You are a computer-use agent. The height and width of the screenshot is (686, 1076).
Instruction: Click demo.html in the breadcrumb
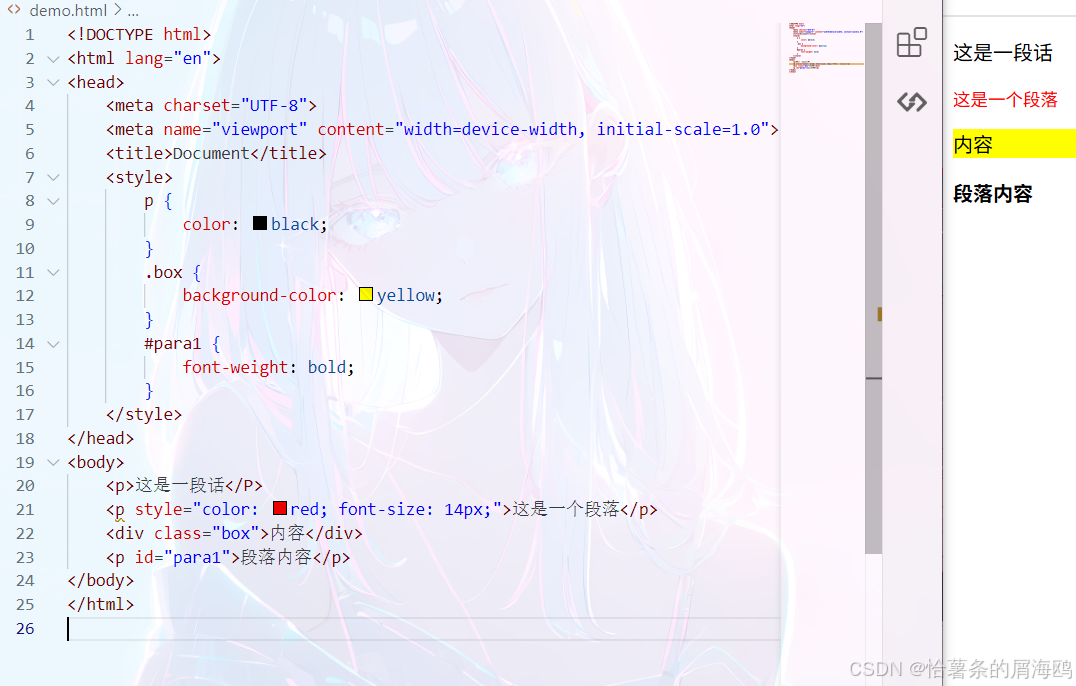(x=68, y=10)
